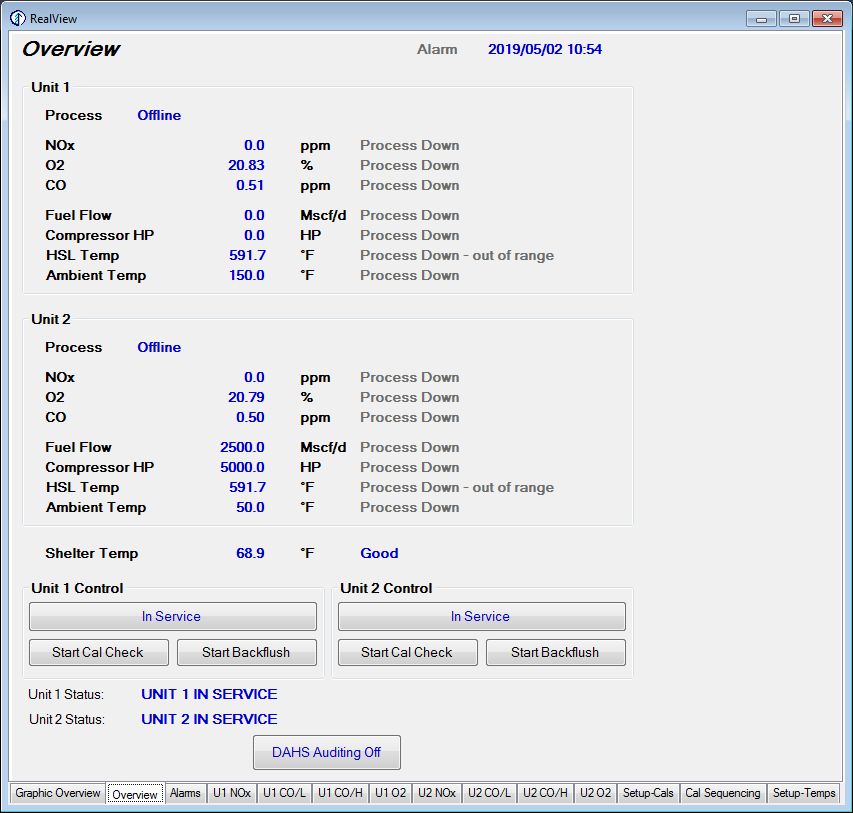The width and height of the screenshot is (853, 813).
Task: Open the Alarms tab
Action: [x=185, y=793]
